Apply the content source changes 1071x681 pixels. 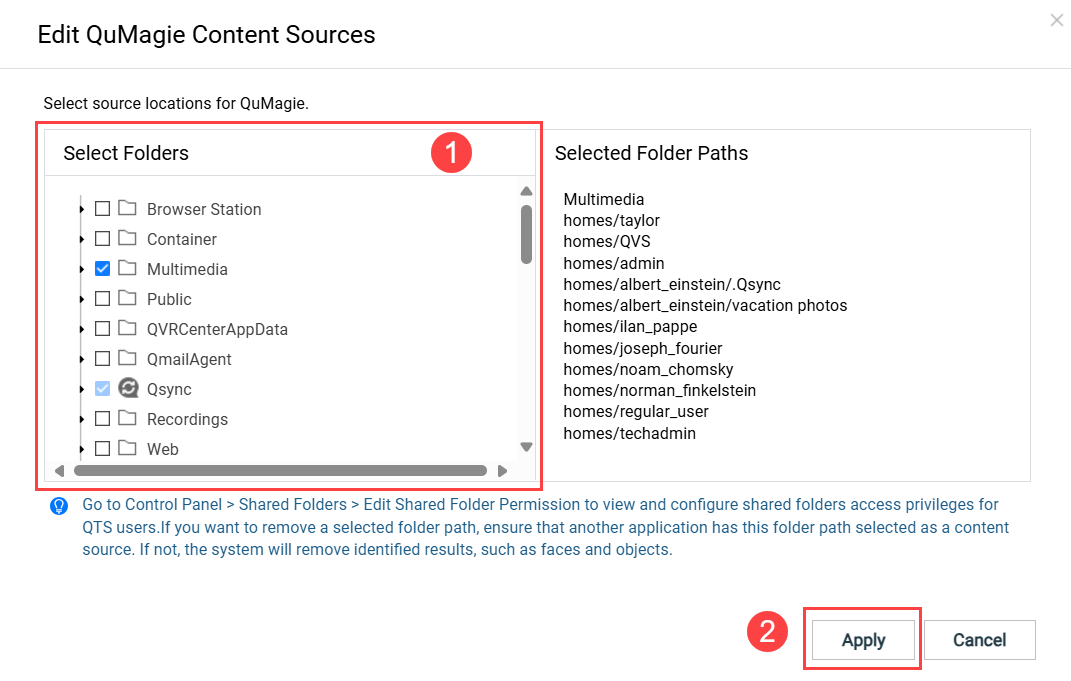(863, 640)
